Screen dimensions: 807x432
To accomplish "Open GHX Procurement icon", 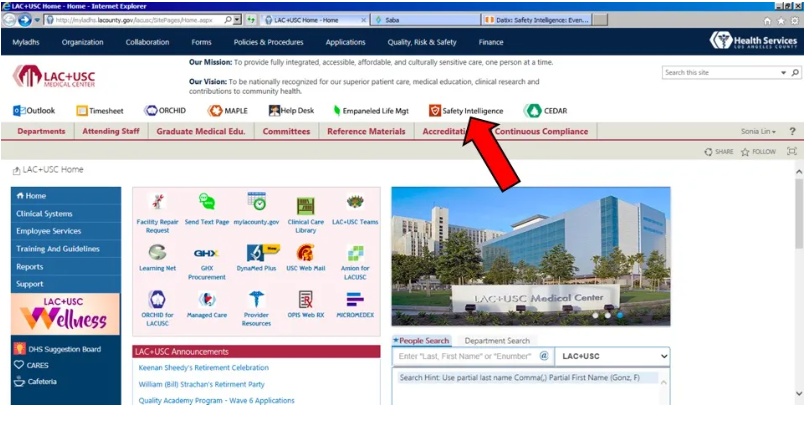I will click(206, 253).
